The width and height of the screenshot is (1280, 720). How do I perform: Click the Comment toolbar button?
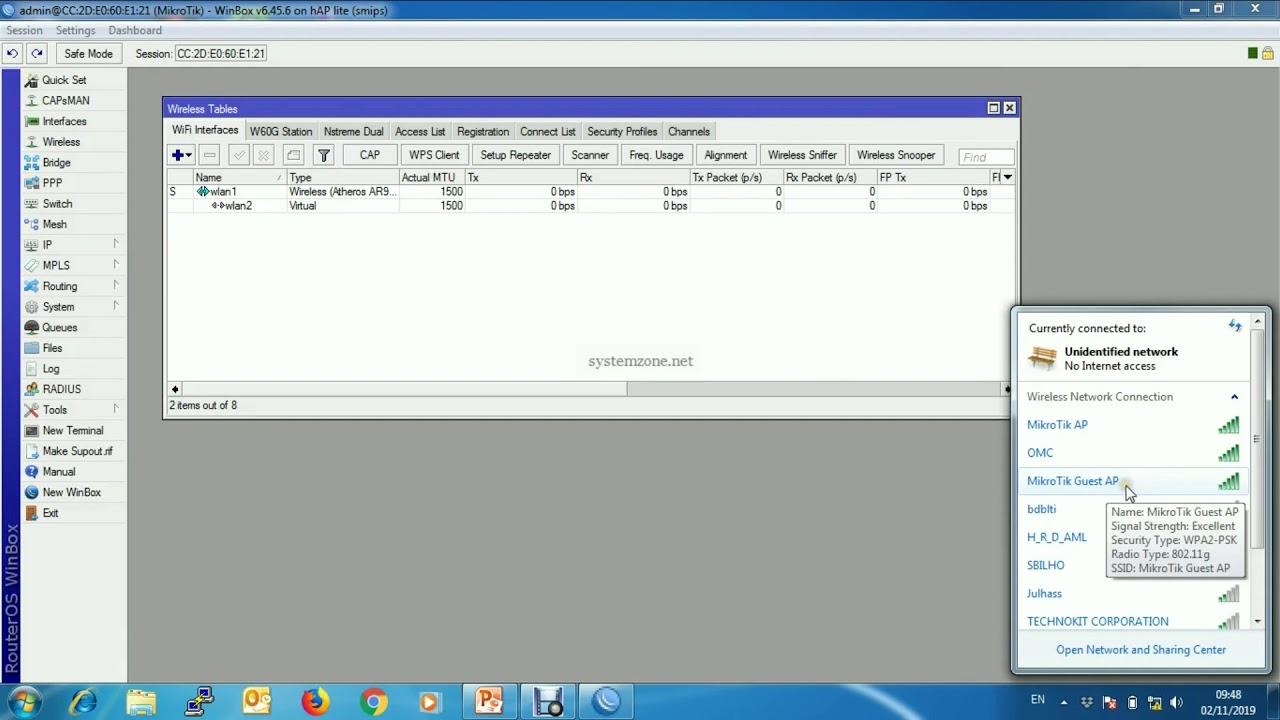point(293,155)
